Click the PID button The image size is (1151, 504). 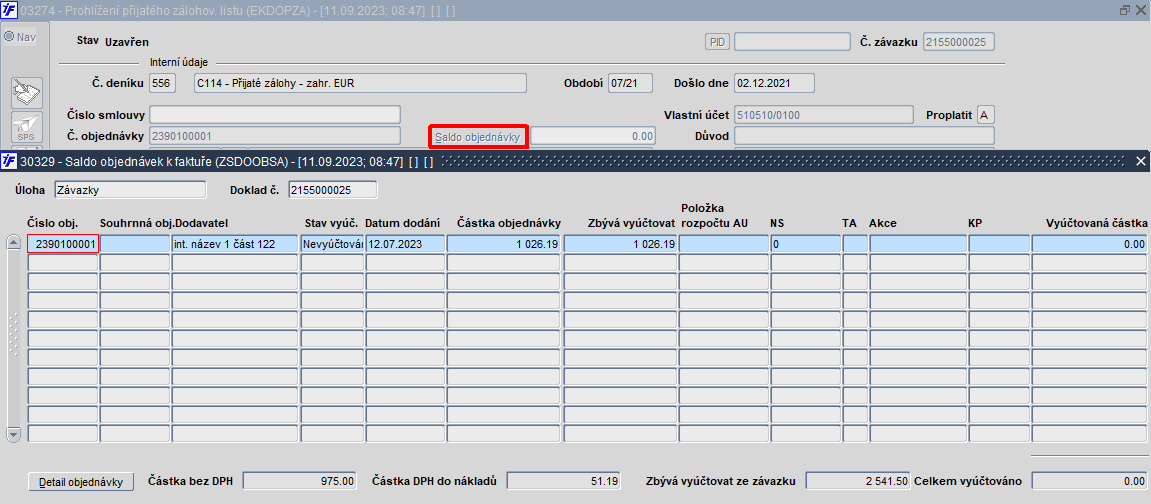[x=716, y=42]
